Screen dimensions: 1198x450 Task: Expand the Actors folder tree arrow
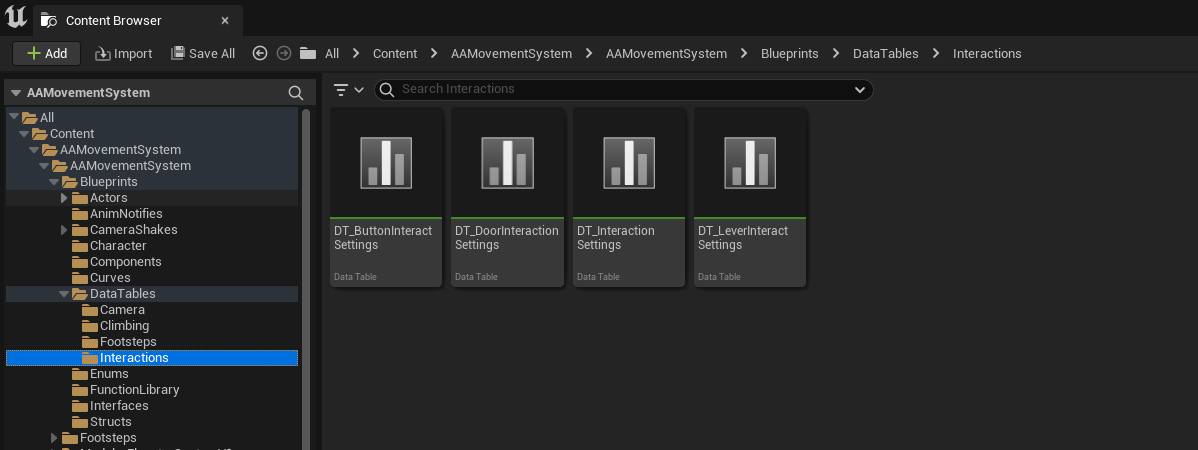pos(64,198)
